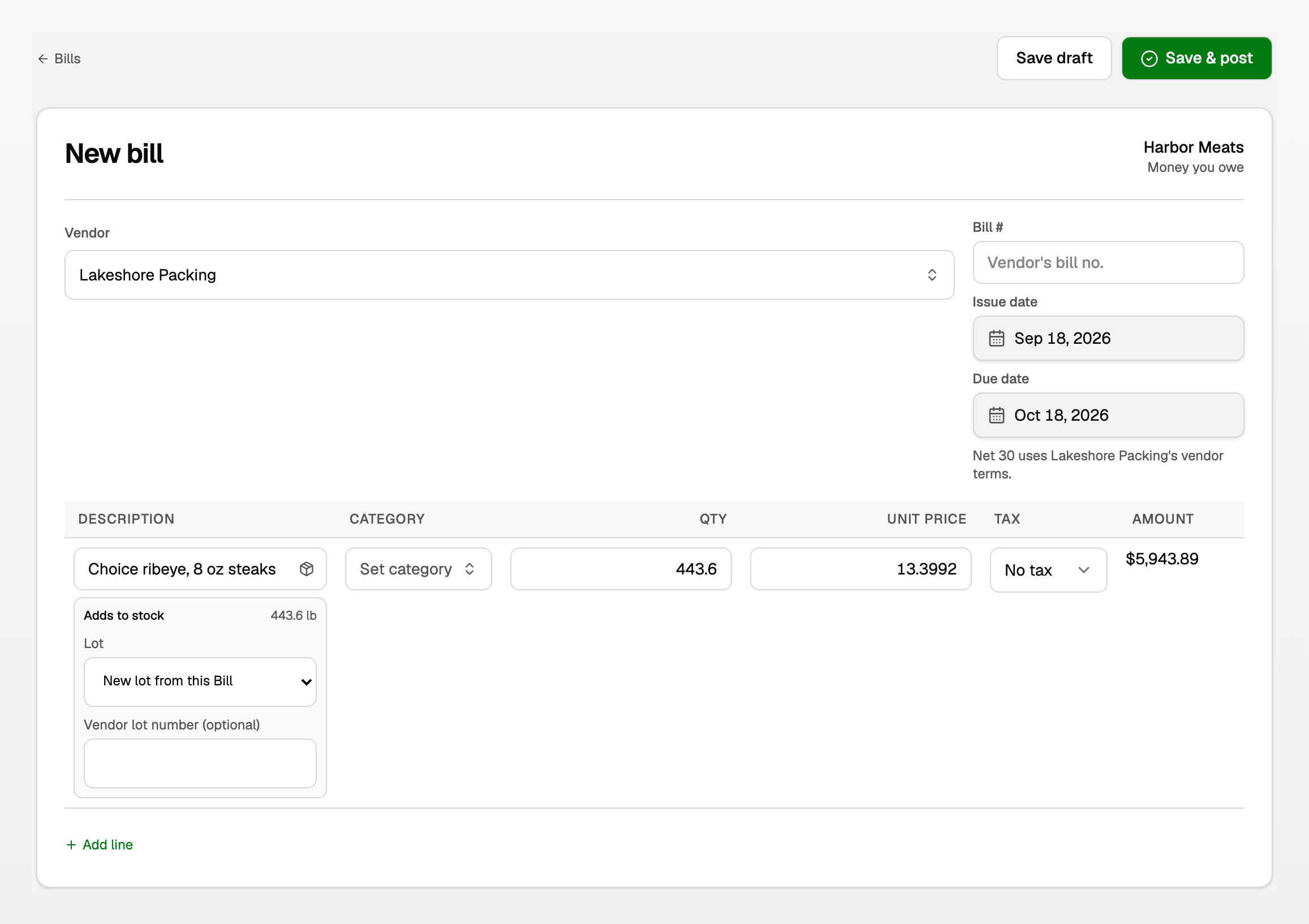Viewport: 1309px width, 924px height.
Task: Click the DESCRIPTION column header
Action: pyautogui.click(x=126, y=519)
